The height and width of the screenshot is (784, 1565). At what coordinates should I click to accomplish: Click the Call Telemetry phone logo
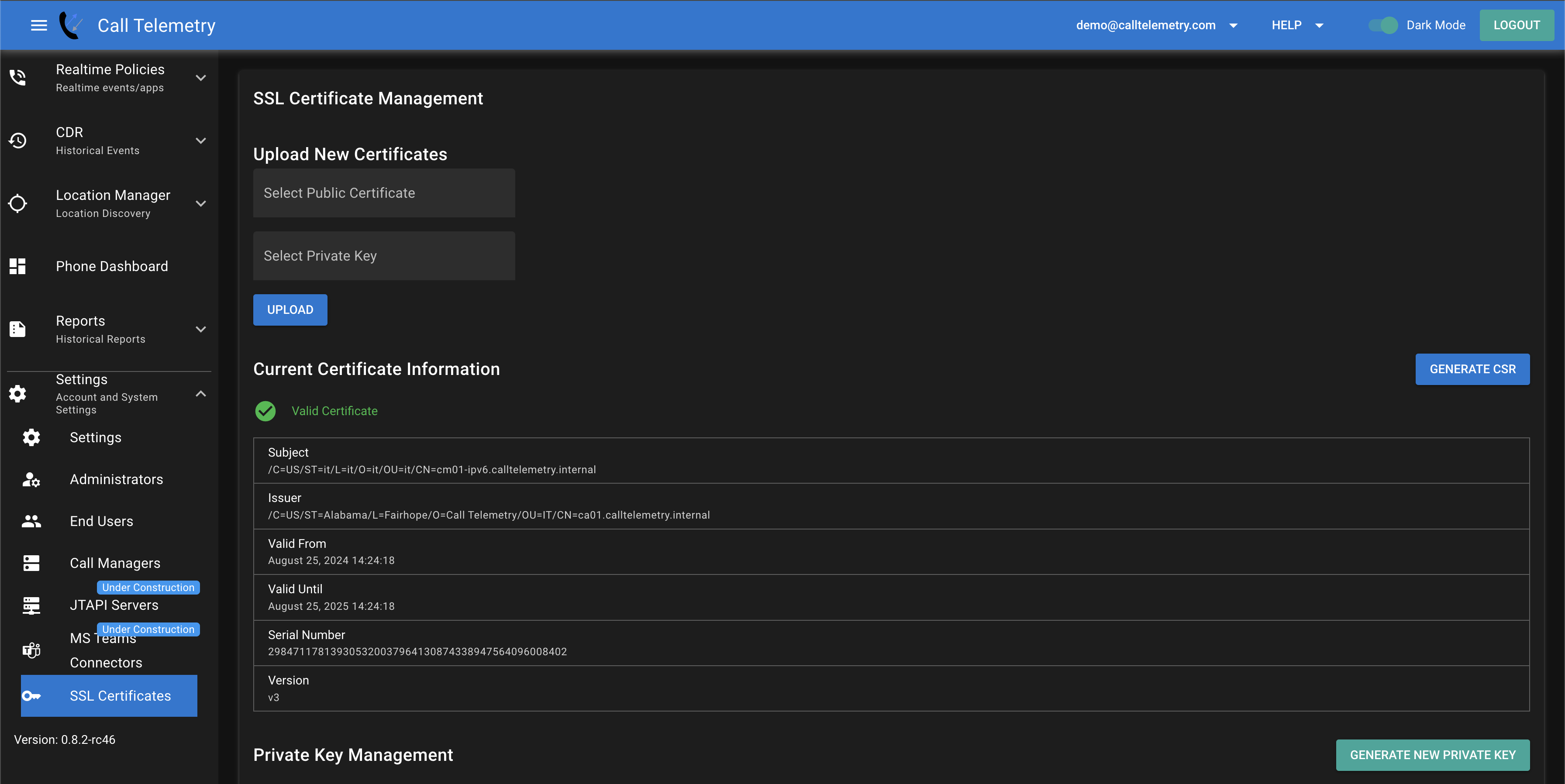tap(71, 25)
